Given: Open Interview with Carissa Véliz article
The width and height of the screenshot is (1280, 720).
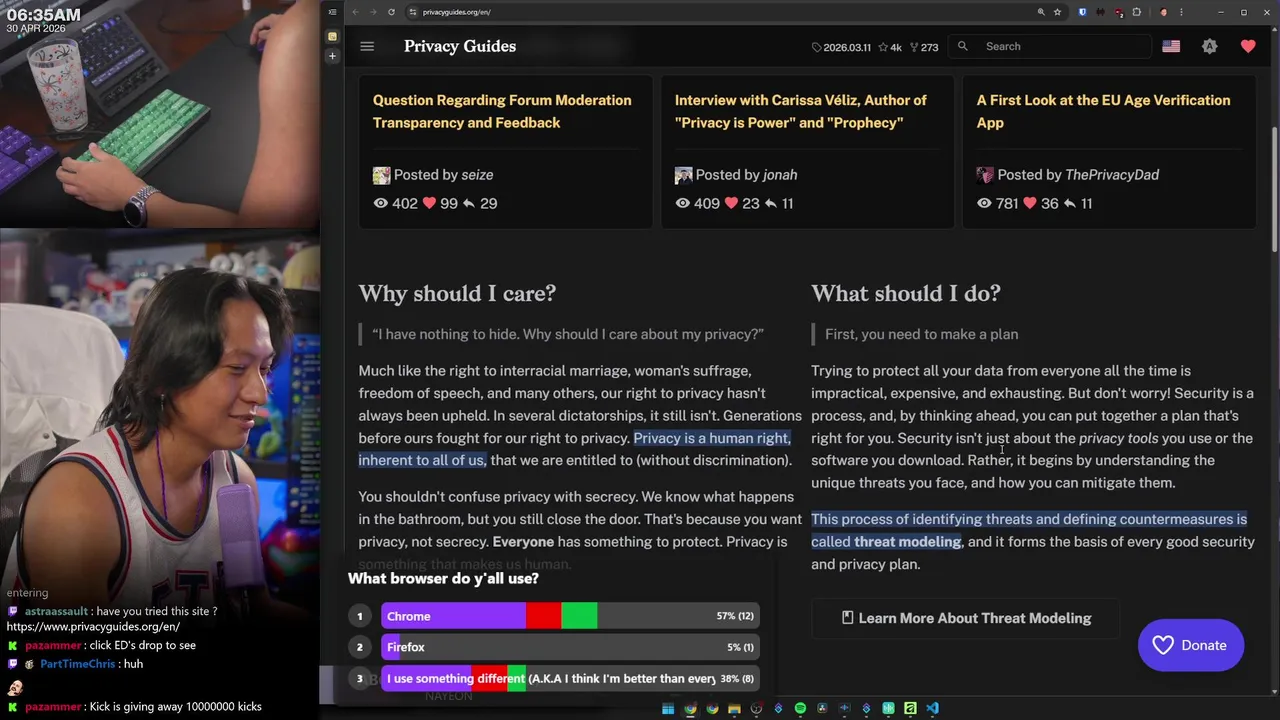Looking at the screenshot, I should click(x=801, y=111).
